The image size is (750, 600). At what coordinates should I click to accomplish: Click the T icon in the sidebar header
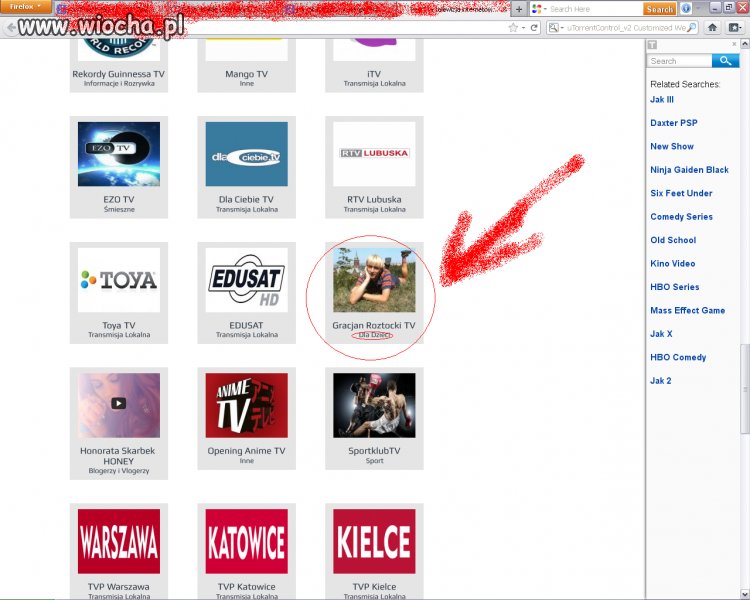[x=652, y=45]
